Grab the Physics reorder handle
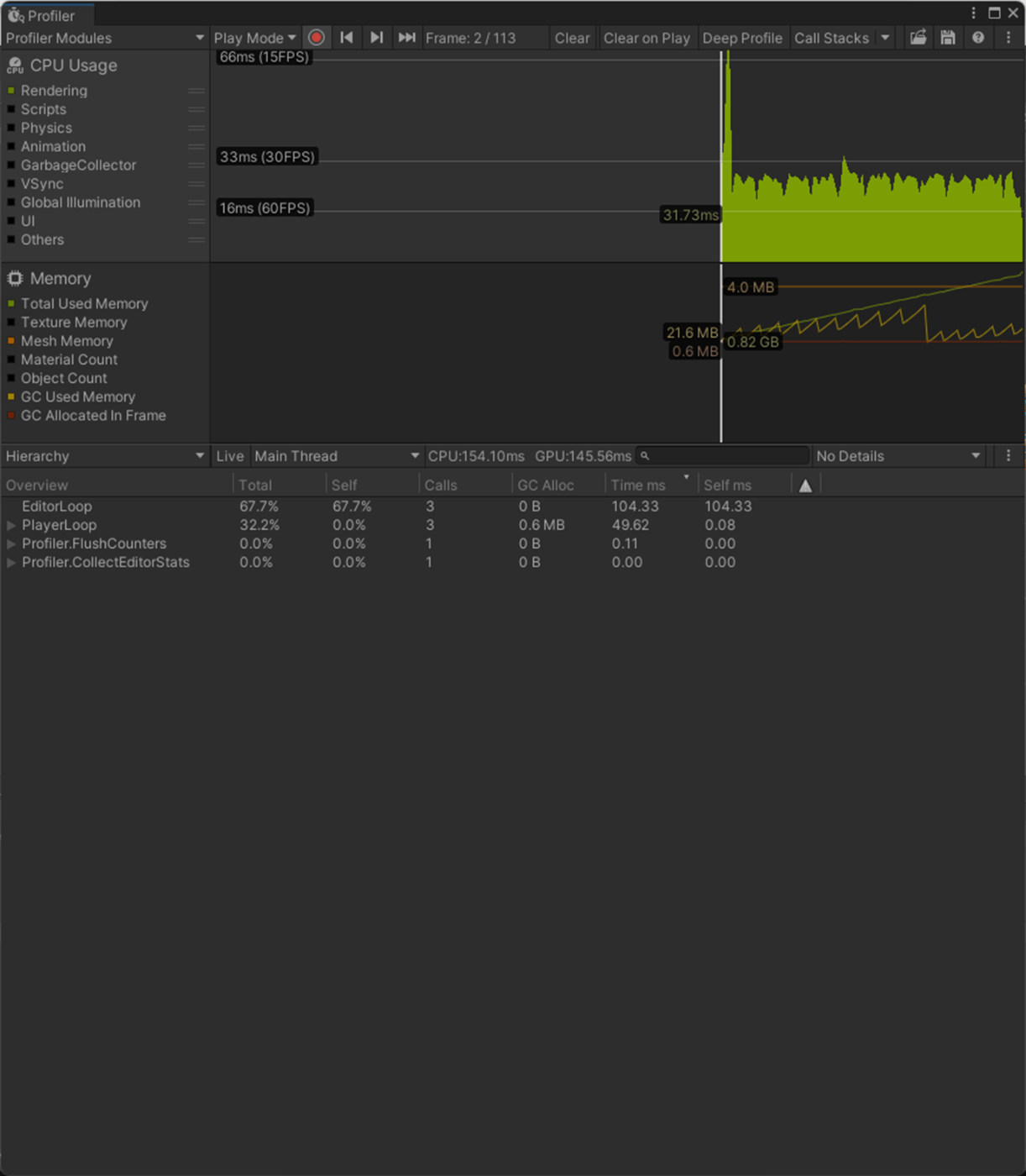 [196, 128]
